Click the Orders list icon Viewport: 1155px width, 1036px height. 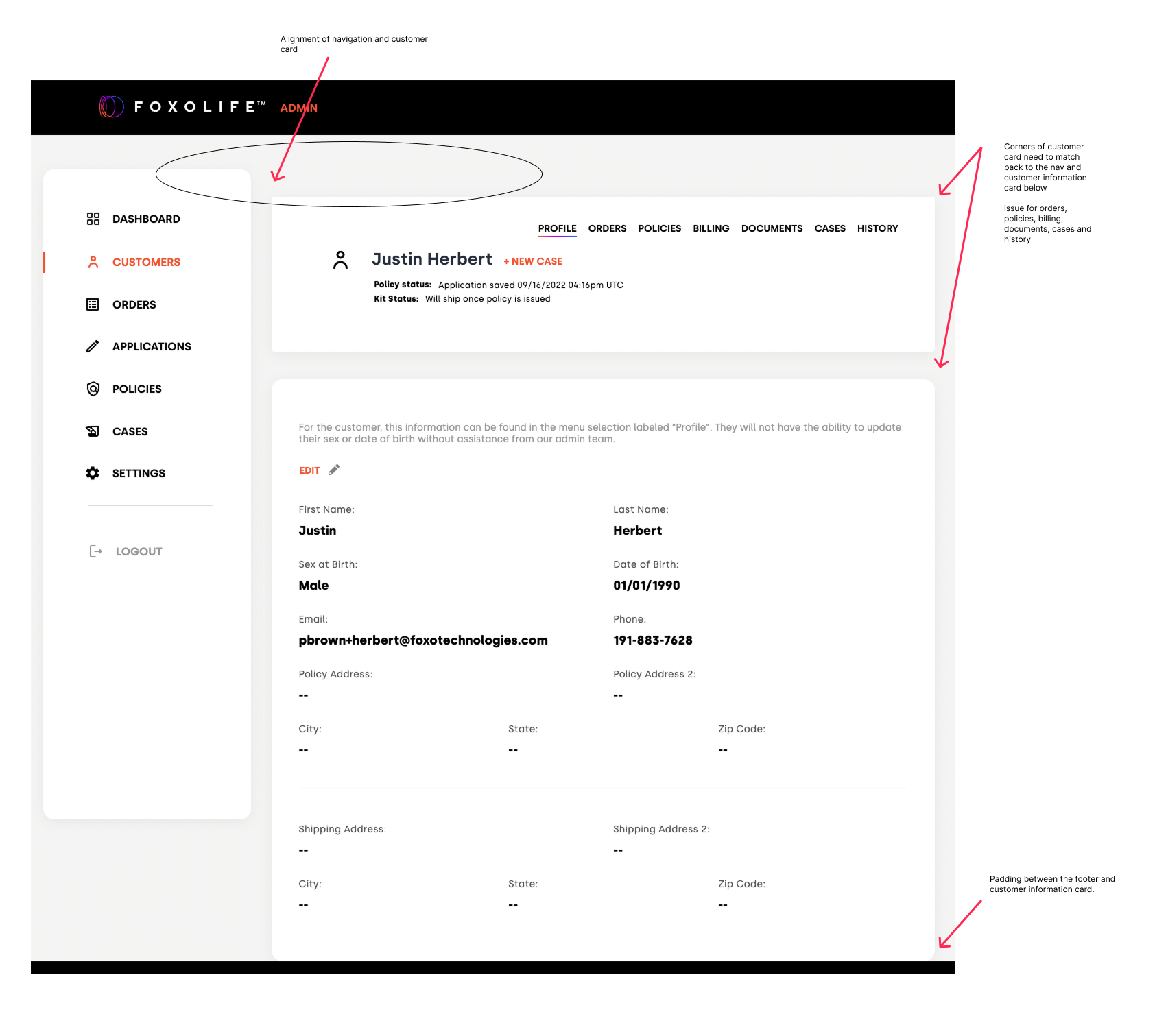click(x=93, y=304)
